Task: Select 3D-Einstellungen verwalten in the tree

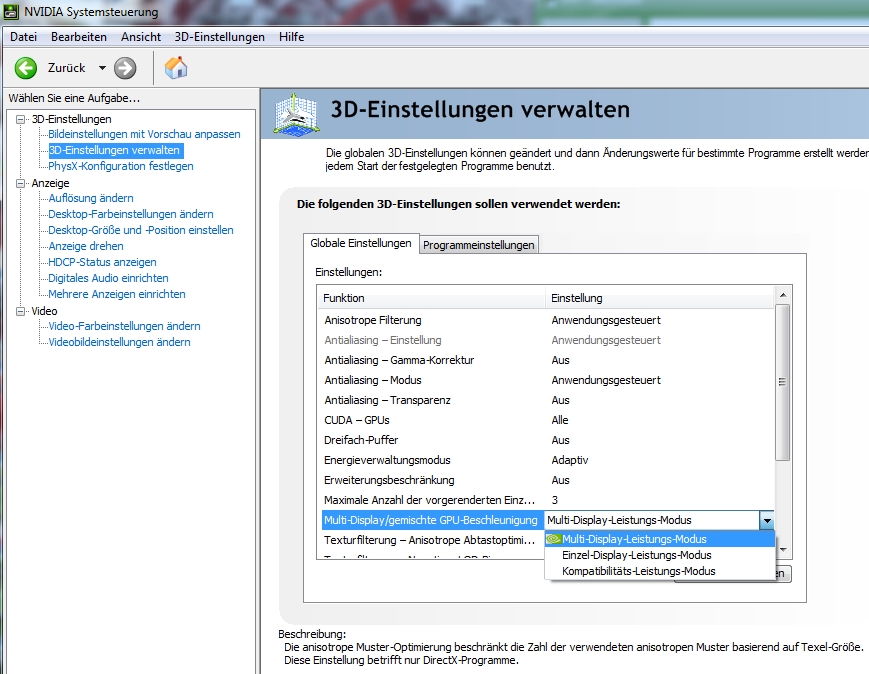Action: click(x=114, y=150)
